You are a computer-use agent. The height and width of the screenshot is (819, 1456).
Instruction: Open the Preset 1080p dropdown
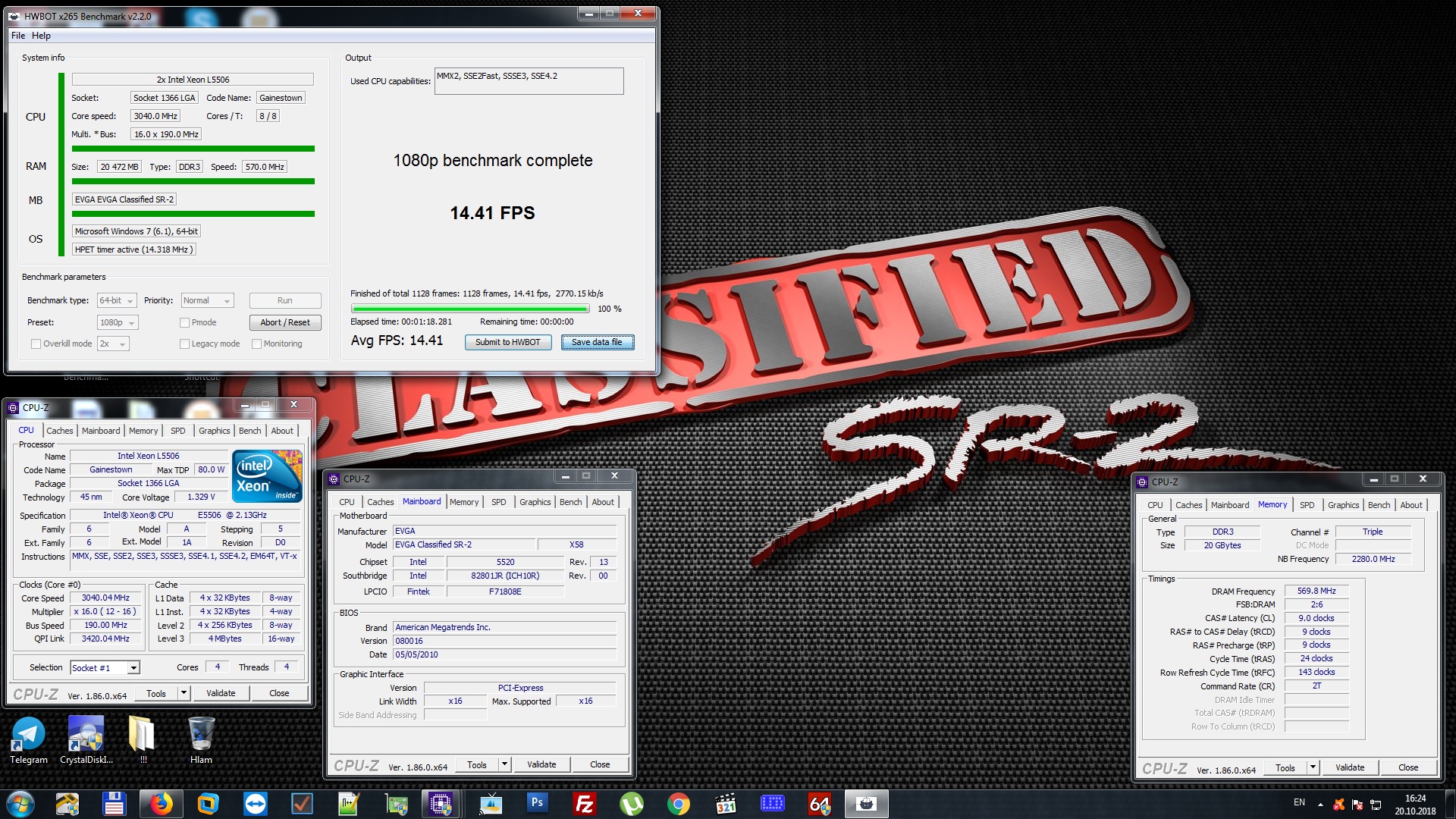pyautogui.click(x=118, y=322)
